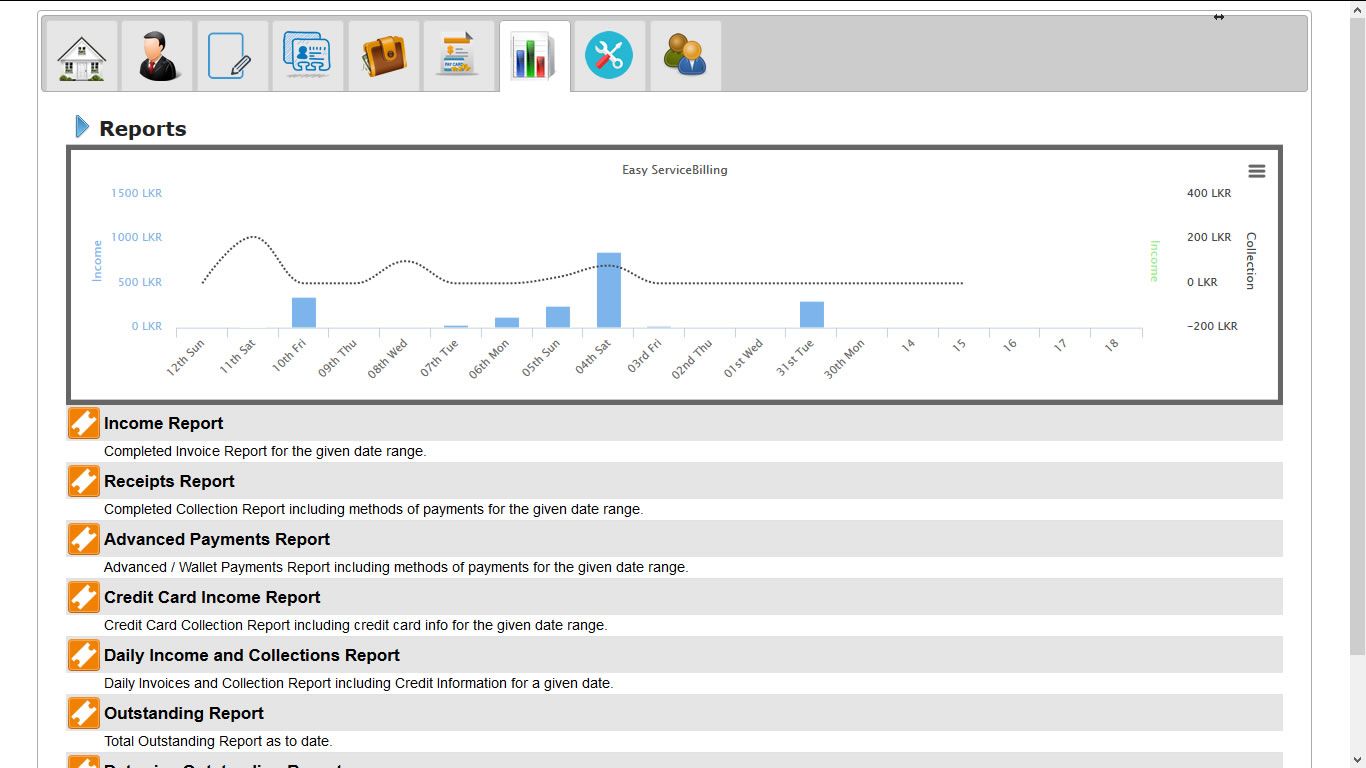This screenshot has width=1366, height=768.
Task: Click the 08th Wed axis label
Action: [x=388, y=359]
